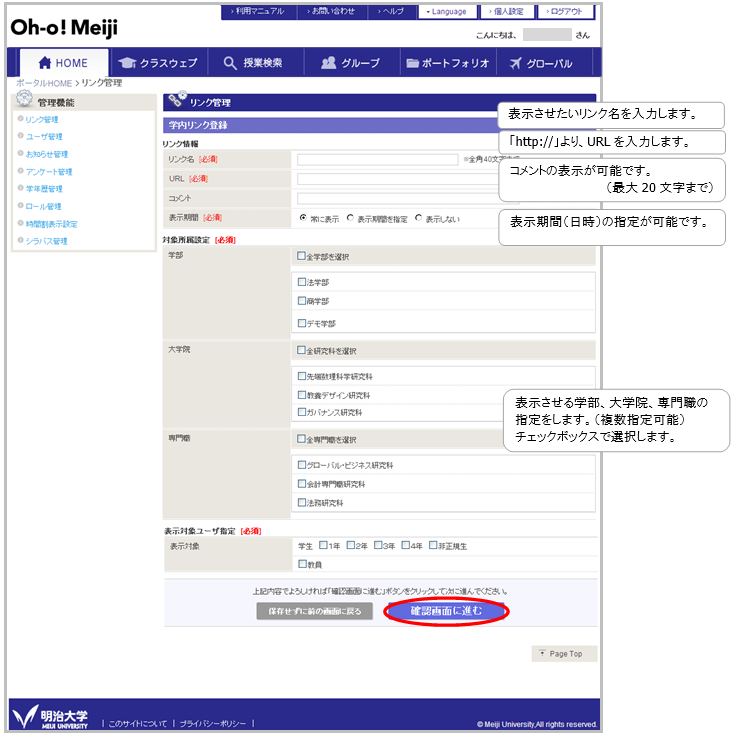Open このサイトについて footer link
The width and height of the screenshot is (735, 742).
pyautogui.click(x=138, y=724)
